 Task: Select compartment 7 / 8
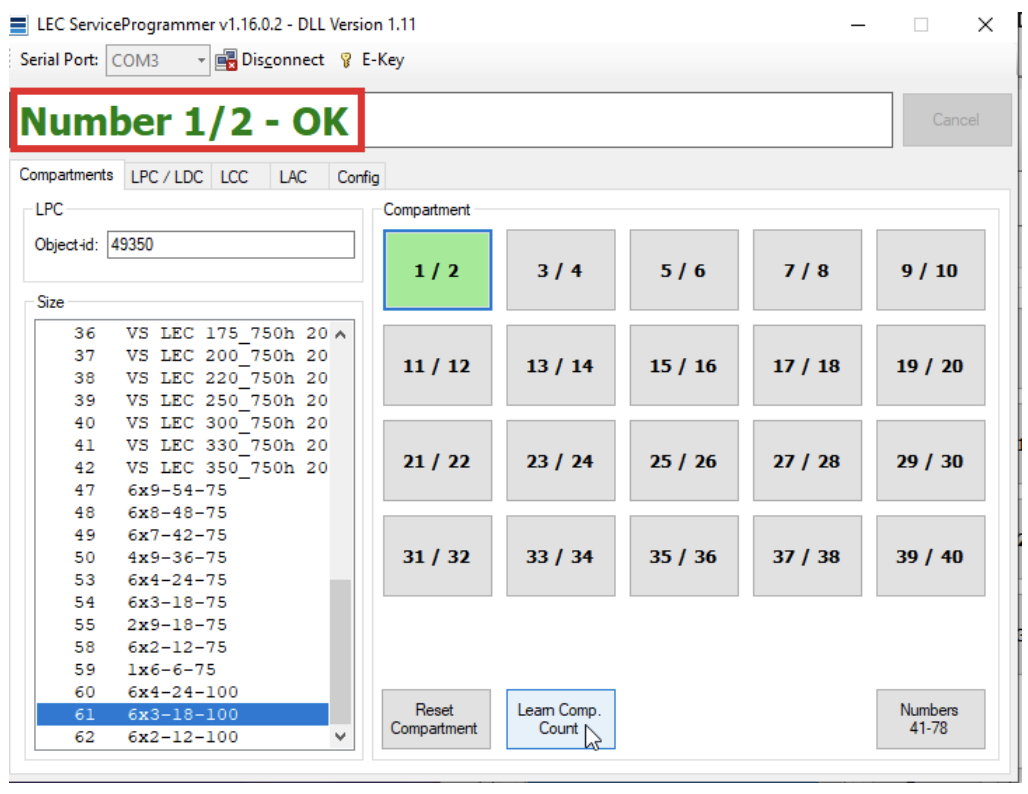pyautogui.click(x=807, y=270)
